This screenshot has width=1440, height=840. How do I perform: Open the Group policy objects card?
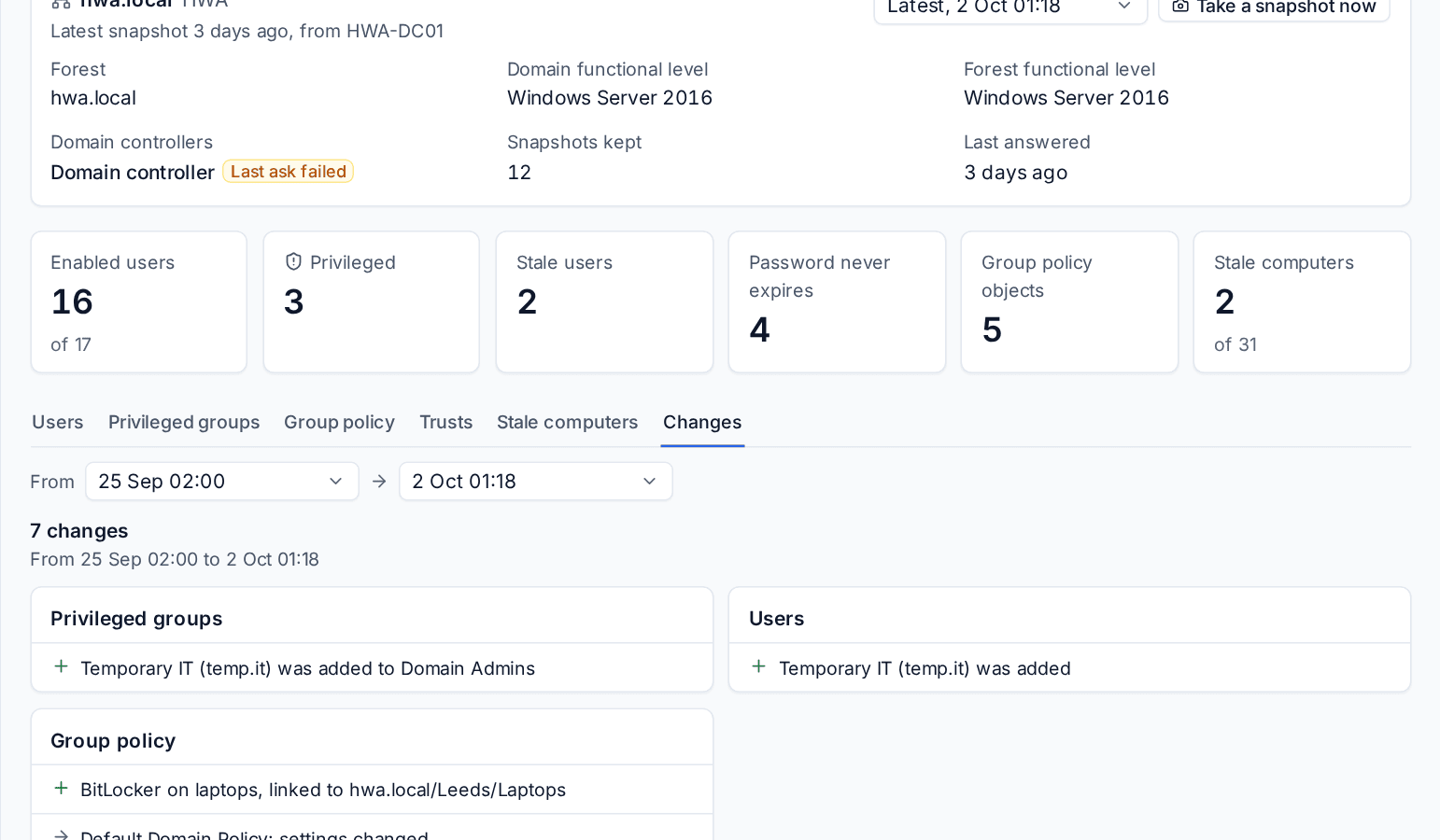1069,302
